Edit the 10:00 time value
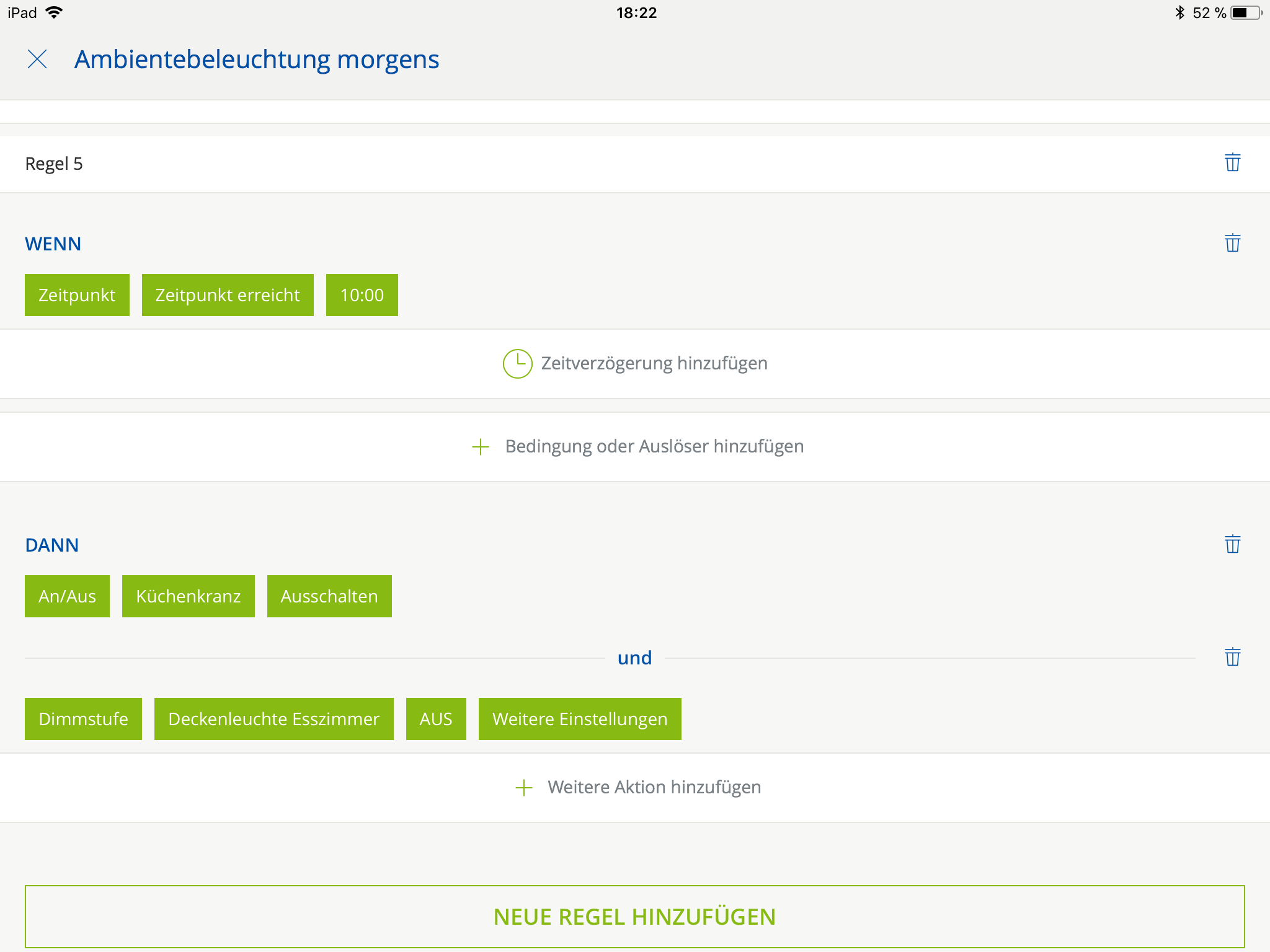 click(x=362, y=295)
